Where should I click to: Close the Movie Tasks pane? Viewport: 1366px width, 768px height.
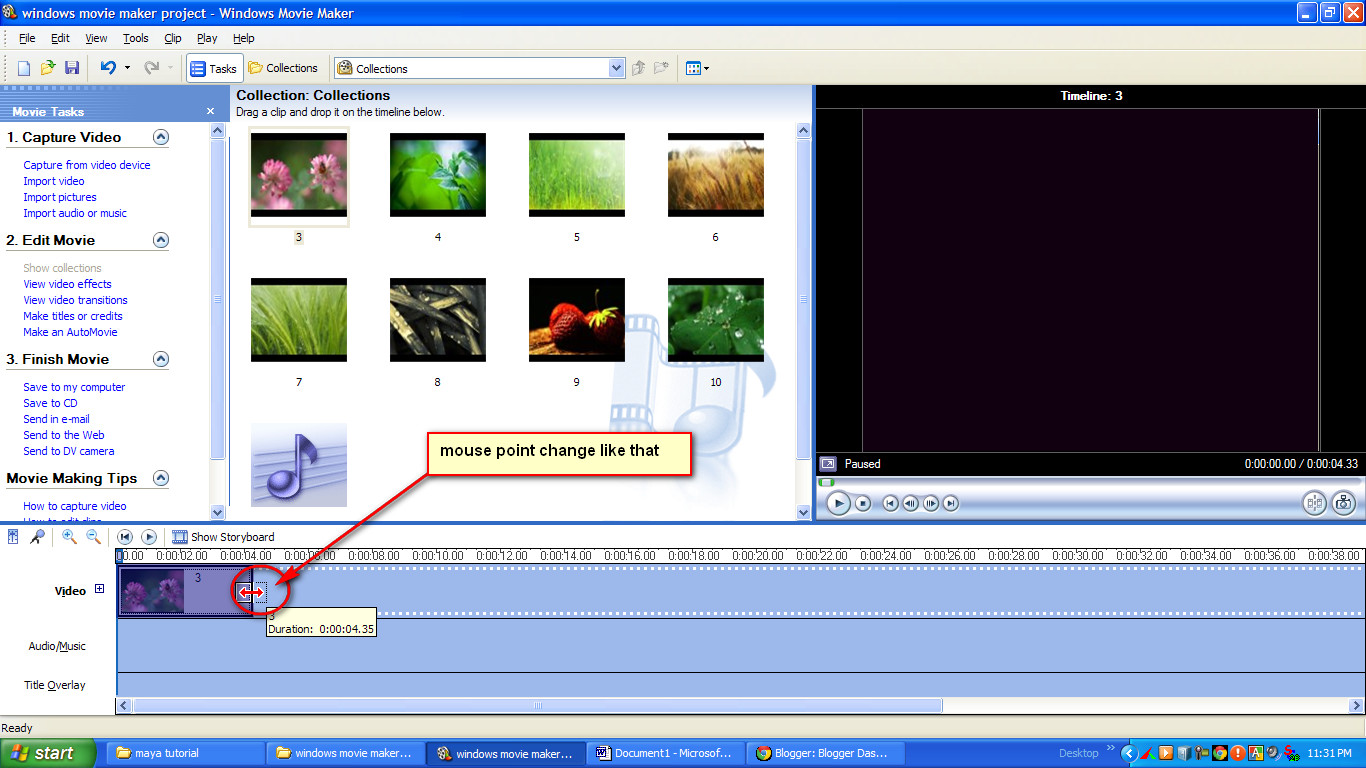(210, 112)
